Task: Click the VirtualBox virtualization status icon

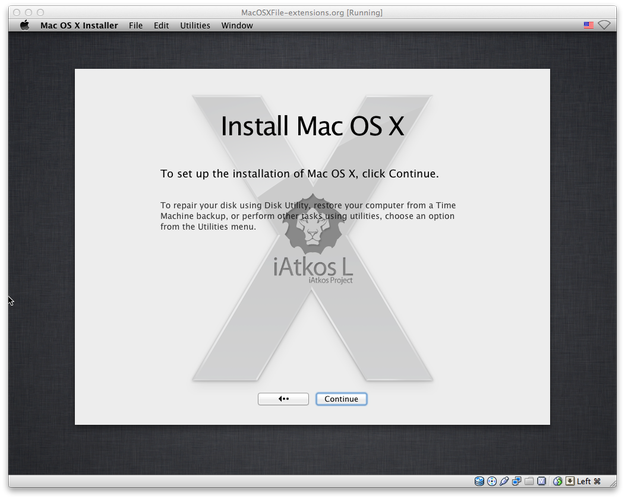Action: (541, 481)
